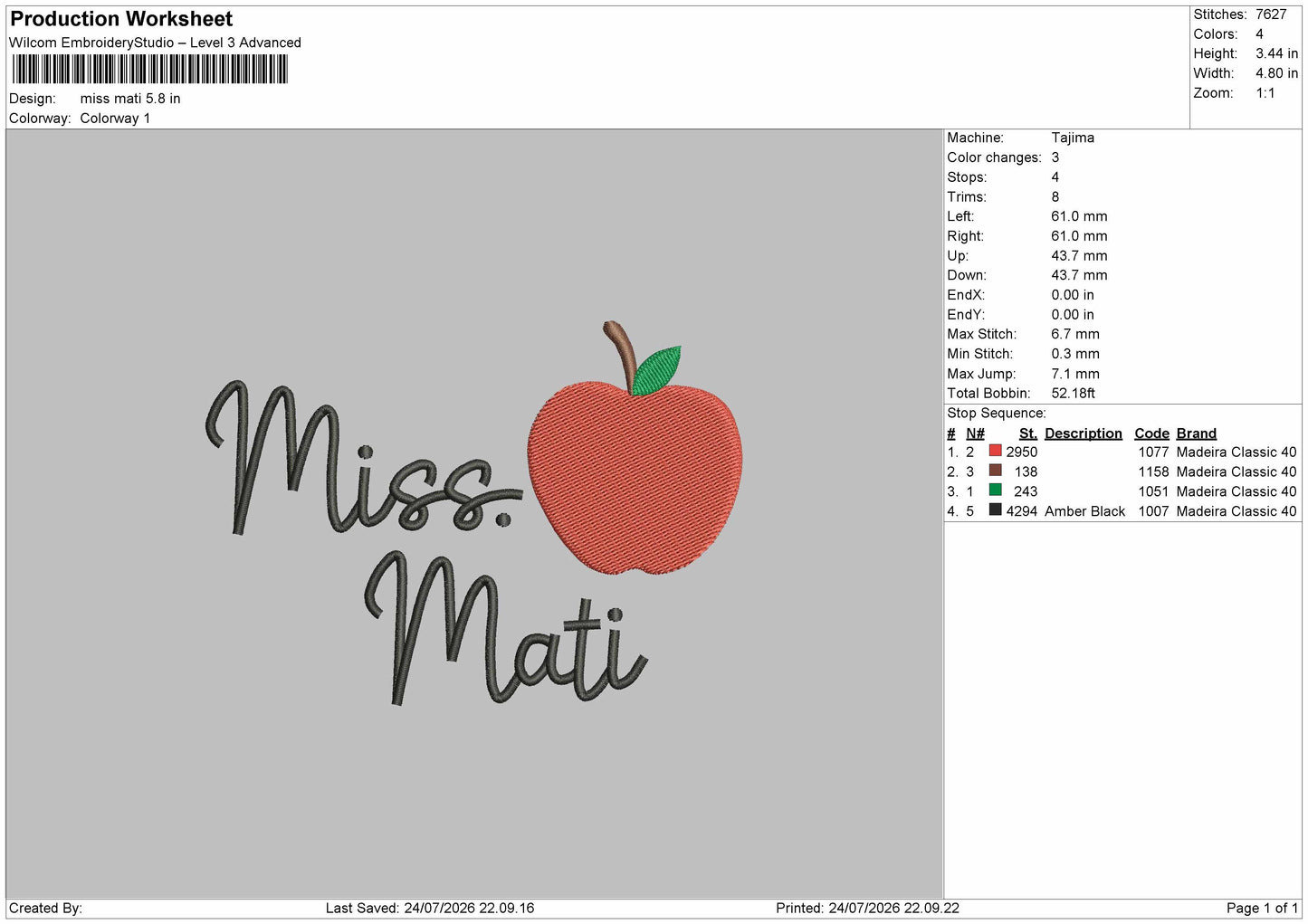This screenshot has height=924, width=1308.
Task: Click the 'N#' column header
Action: tap(975, 433)
